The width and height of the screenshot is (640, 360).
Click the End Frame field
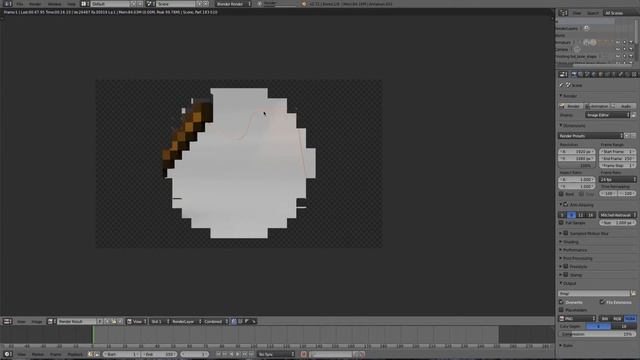(x=618, y=158)
